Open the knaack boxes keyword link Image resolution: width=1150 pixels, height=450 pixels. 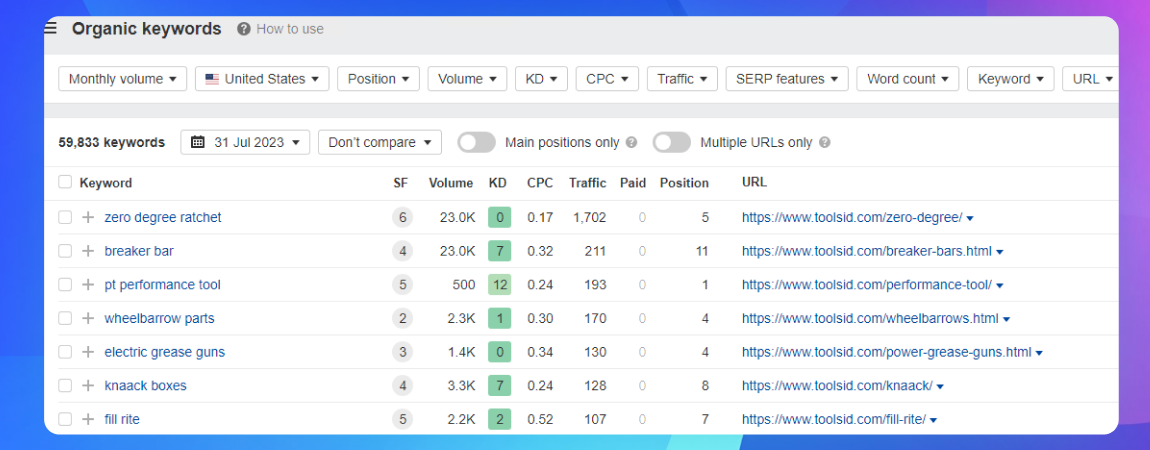pyautogui.click(x=146, y=386)
